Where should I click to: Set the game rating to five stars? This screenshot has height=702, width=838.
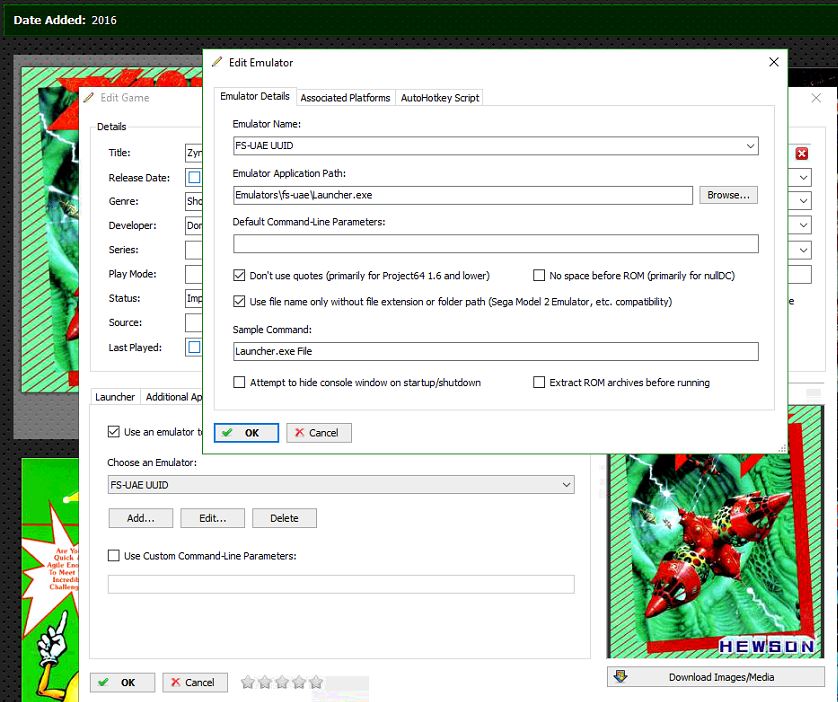(x=316, y=682)
